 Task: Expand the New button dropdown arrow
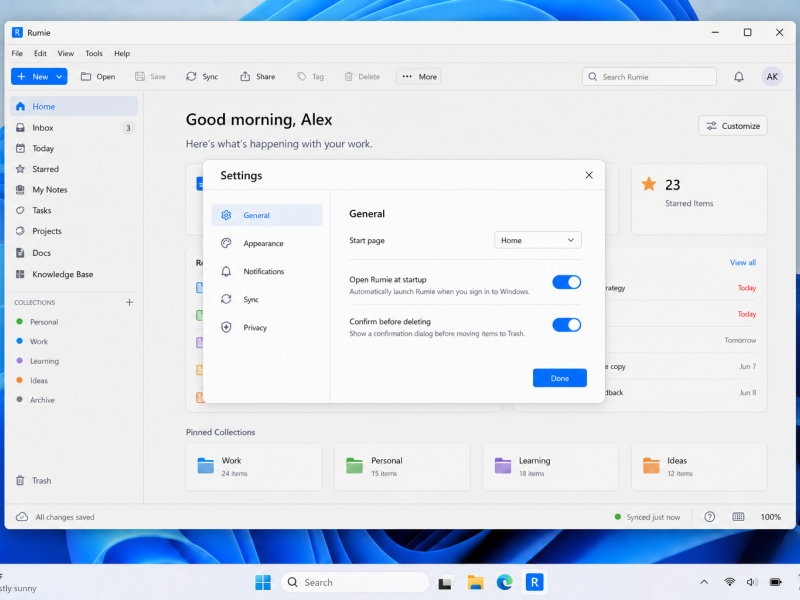coord(59,77)
